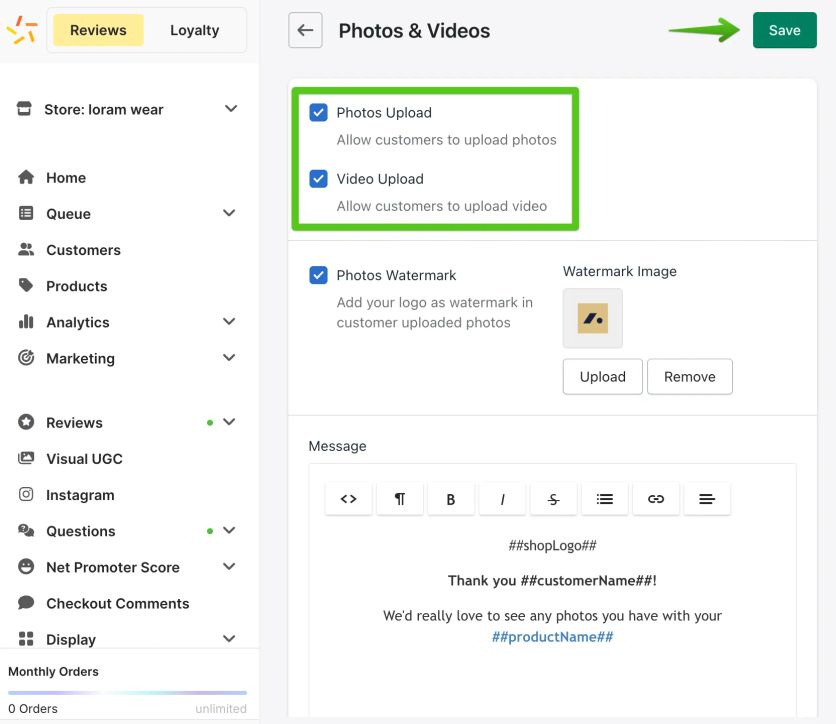Expand the Questions submenu chevron
Image resolution: width=836 pixels, height=724 pixels.
229,530
